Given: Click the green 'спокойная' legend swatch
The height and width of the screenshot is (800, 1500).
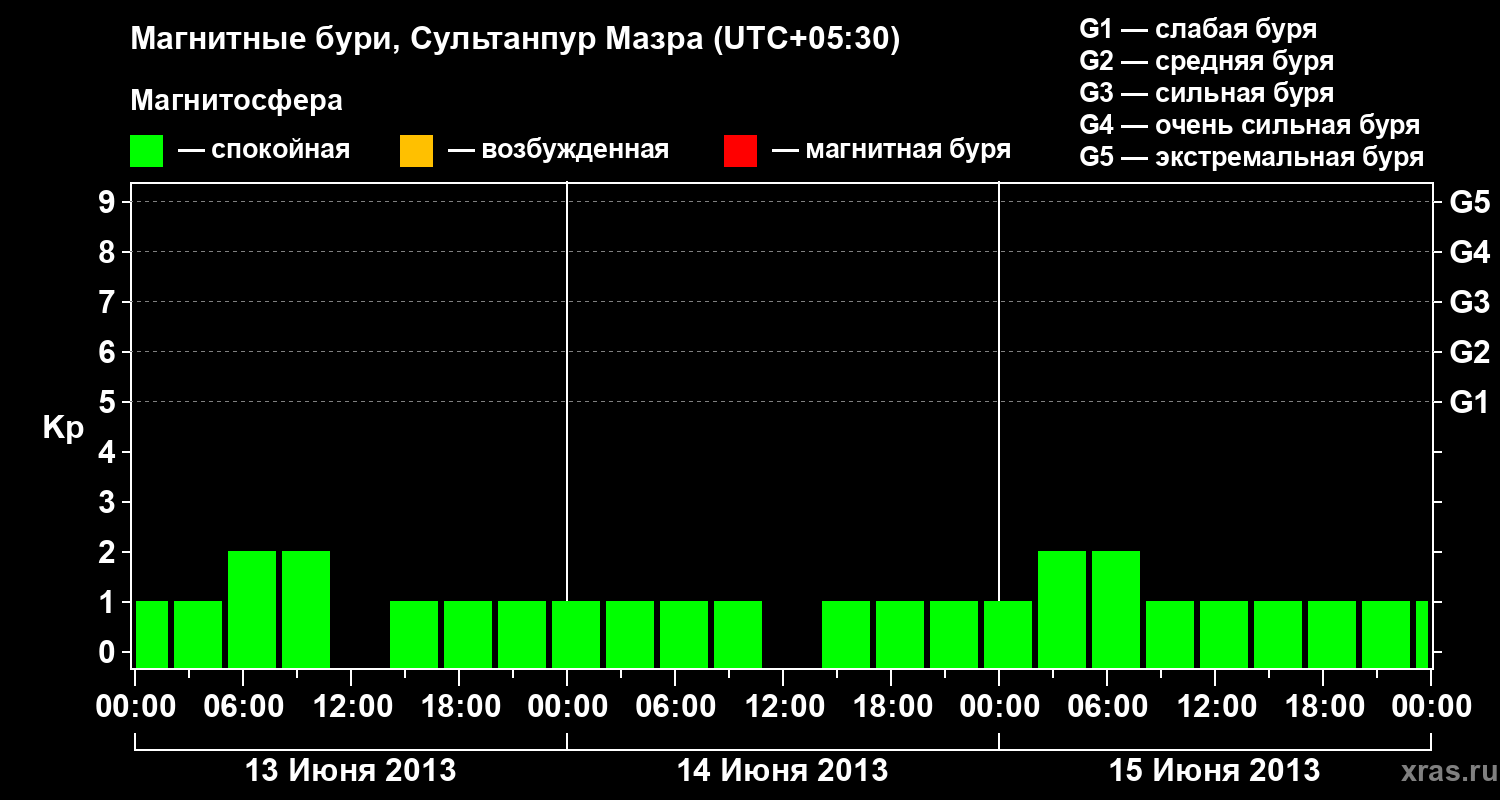Looking at the screenshot, I should click(147, 151).
